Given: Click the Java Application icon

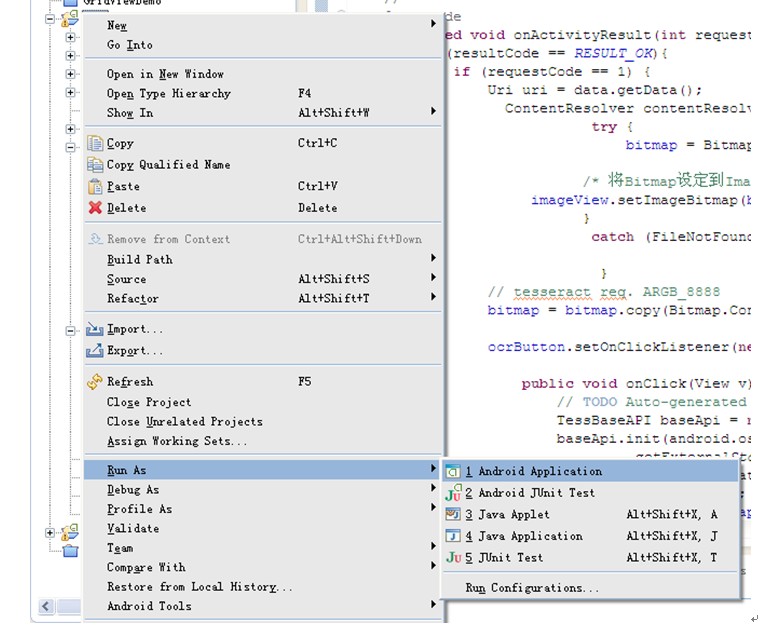Looking at the screenshot, I should [x=453, y=536].
